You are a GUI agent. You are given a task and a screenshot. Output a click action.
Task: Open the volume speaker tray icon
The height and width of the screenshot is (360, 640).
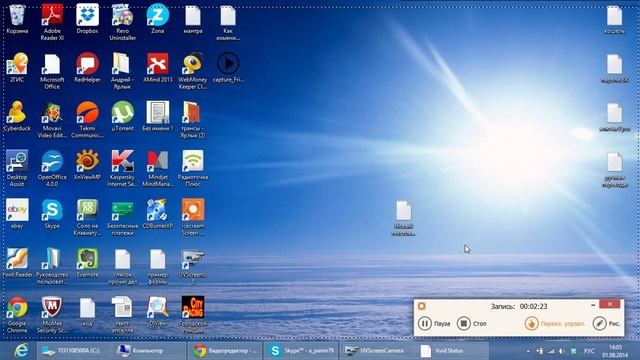pos(562,351)
